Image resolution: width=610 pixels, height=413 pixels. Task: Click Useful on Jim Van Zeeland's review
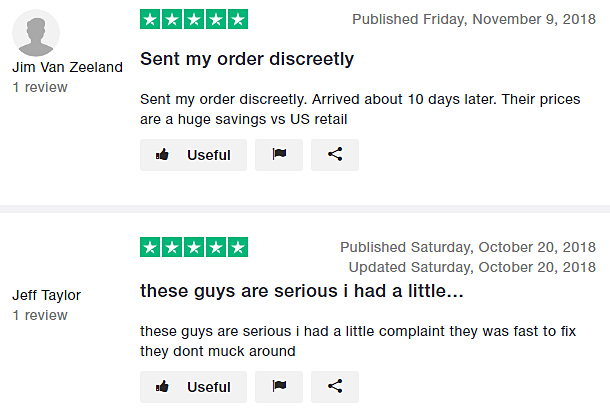[193, 155]
